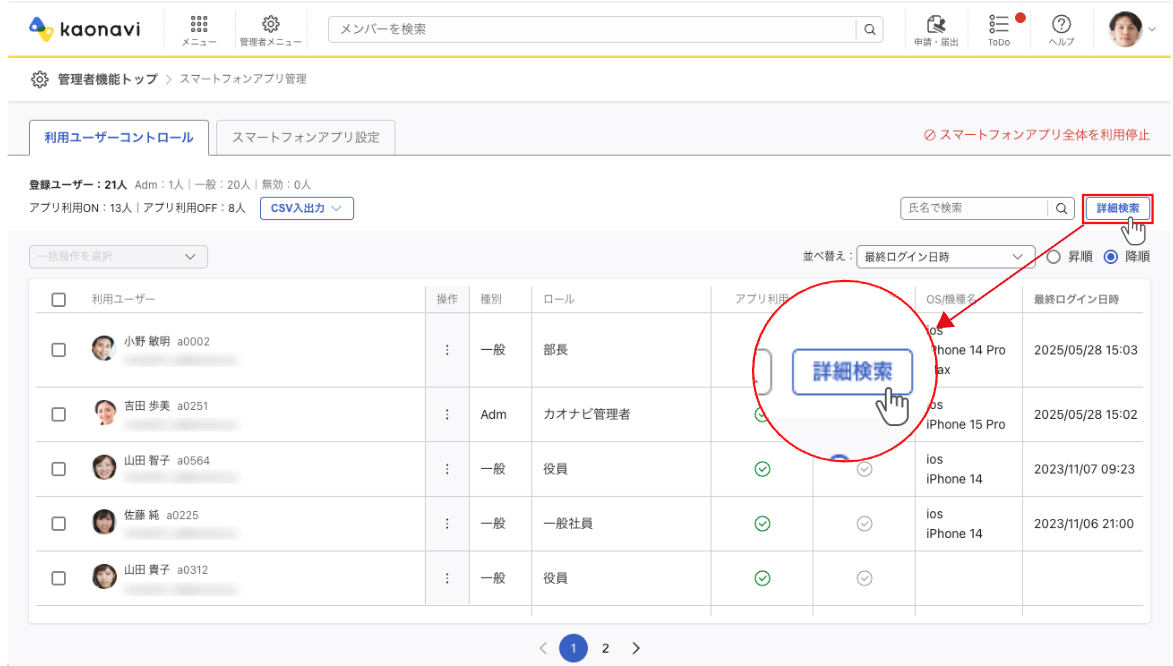This screenshot has height=666, width=1173.
Task: Click the magnifier beside 氏名で検索 field
Action: 1061,208
